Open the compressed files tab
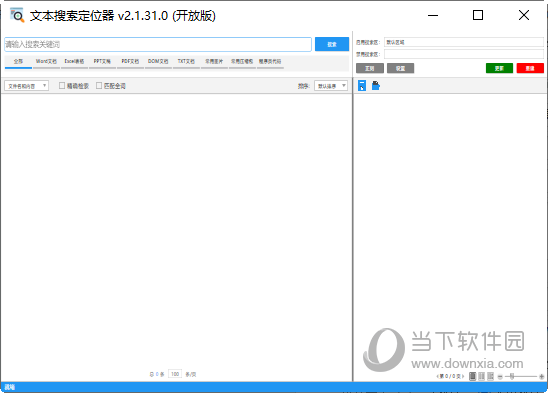Viewport: 548px width, 393px height. click(242, 62)
